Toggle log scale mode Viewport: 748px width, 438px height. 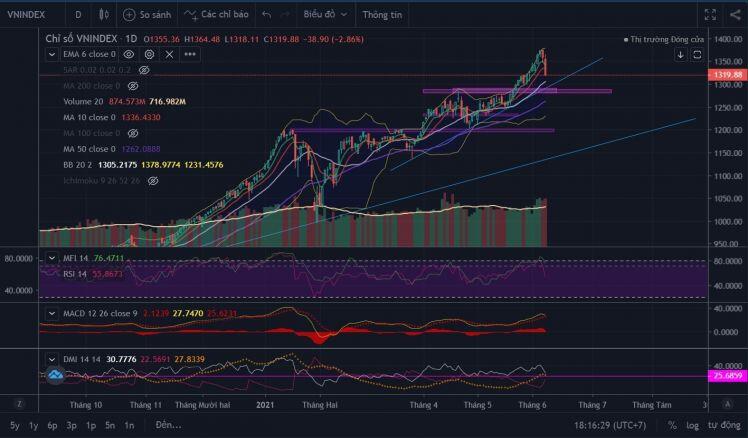693,425
